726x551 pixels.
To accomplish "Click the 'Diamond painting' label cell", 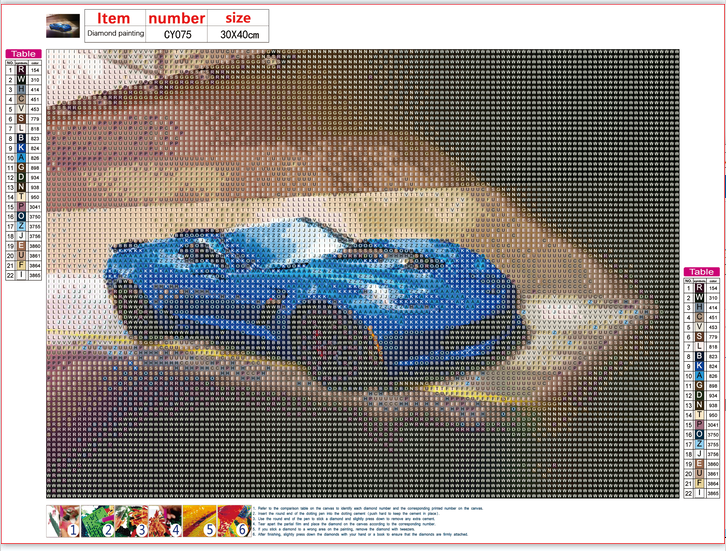I will 114,34.
